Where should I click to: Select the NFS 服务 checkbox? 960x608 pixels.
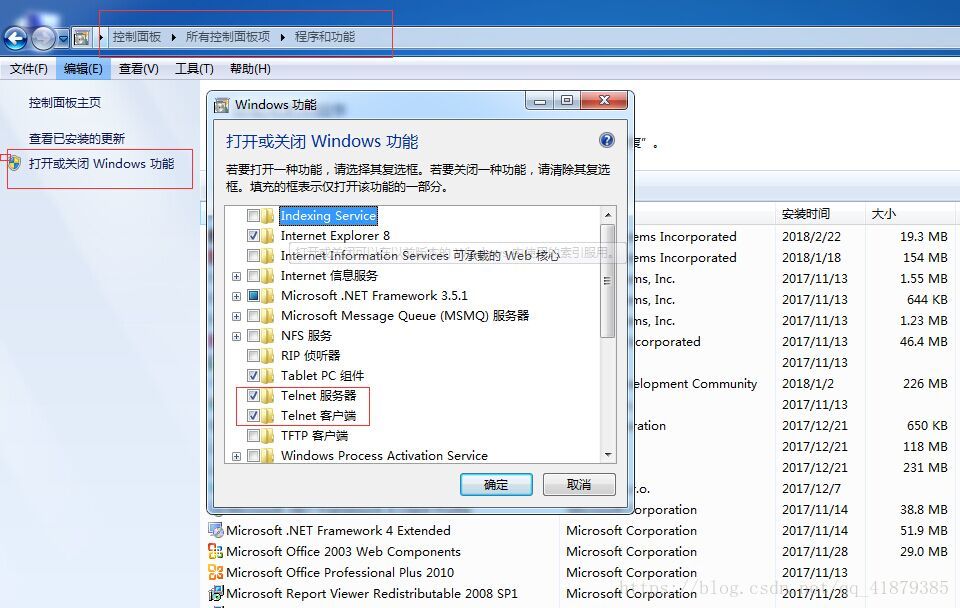(253, 336)
